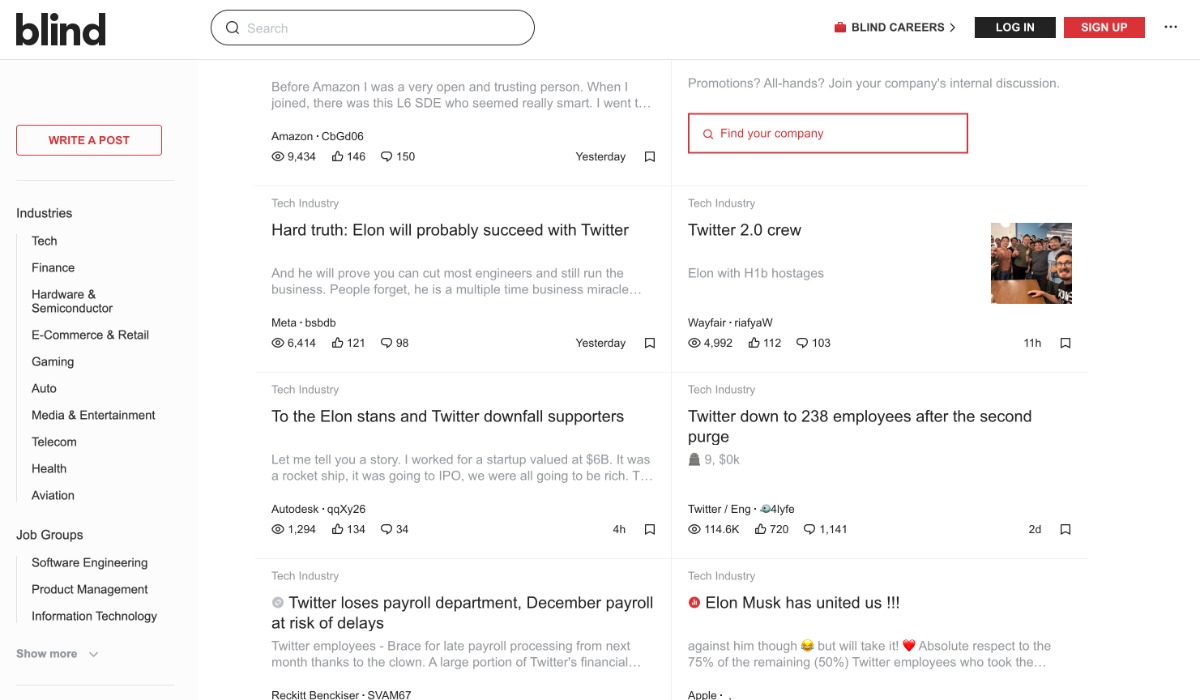Bookmark the Amazon L6 SDE post
Screen dimensions: 1200x700
(x=650, y=157)
